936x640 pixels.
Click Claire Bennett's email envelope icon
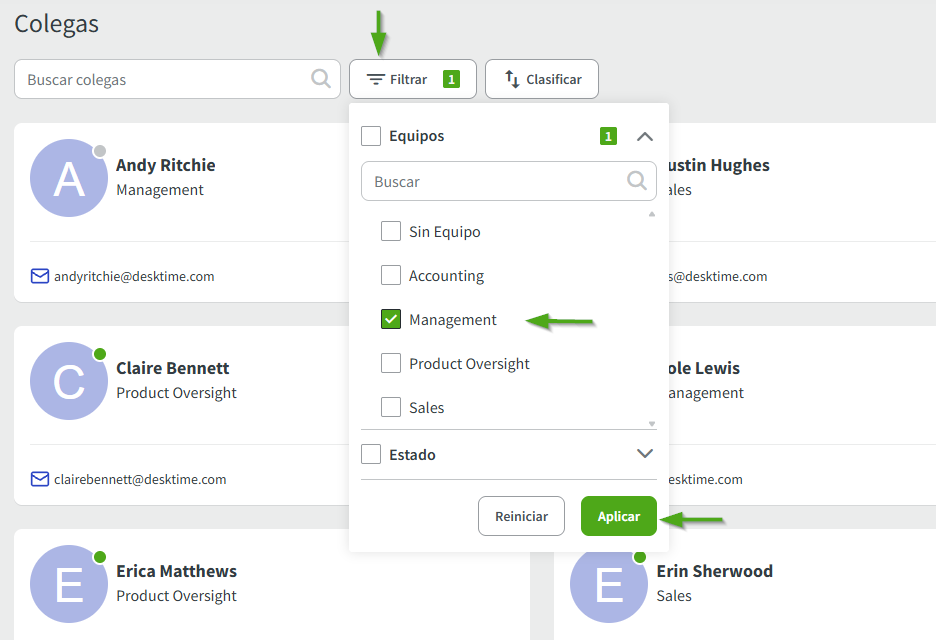click(40, 479)
